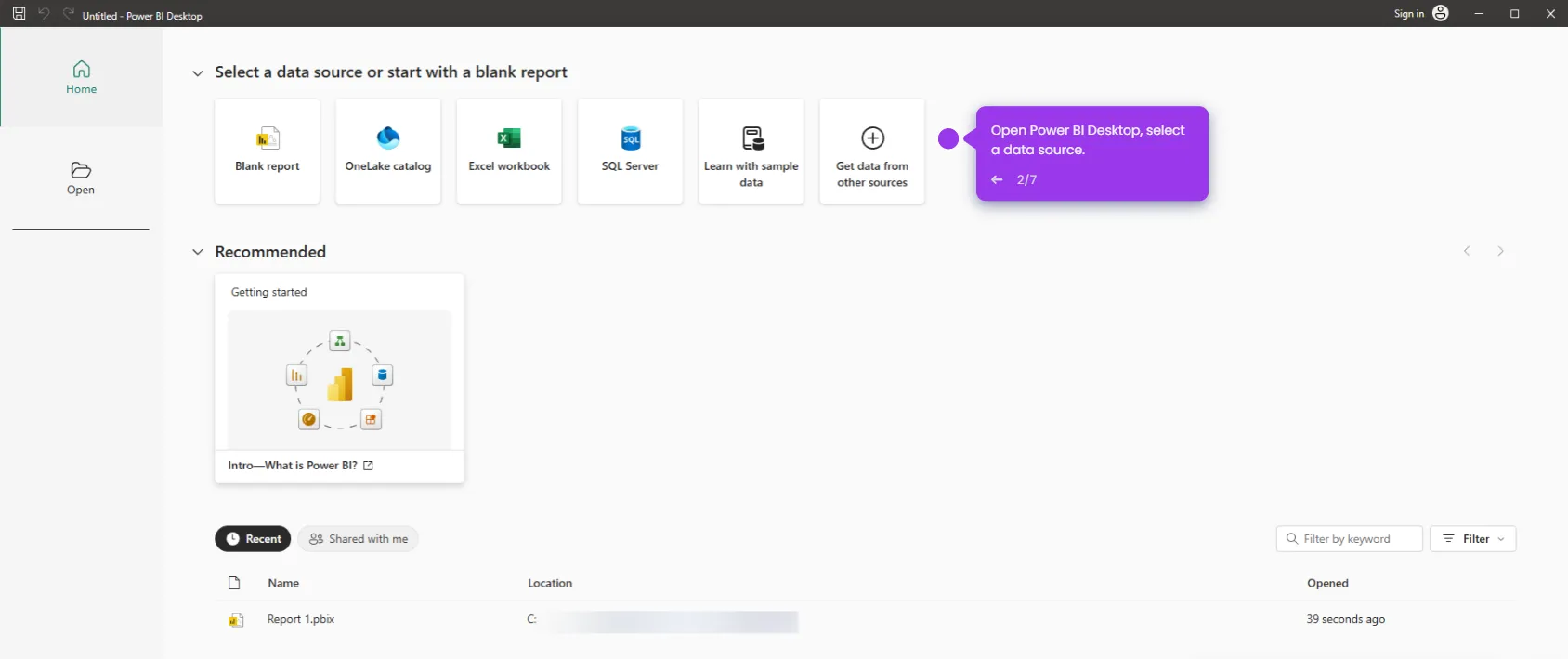
Task: Choose the OneLake catalog tile
Action: click(x=388, y=151)
